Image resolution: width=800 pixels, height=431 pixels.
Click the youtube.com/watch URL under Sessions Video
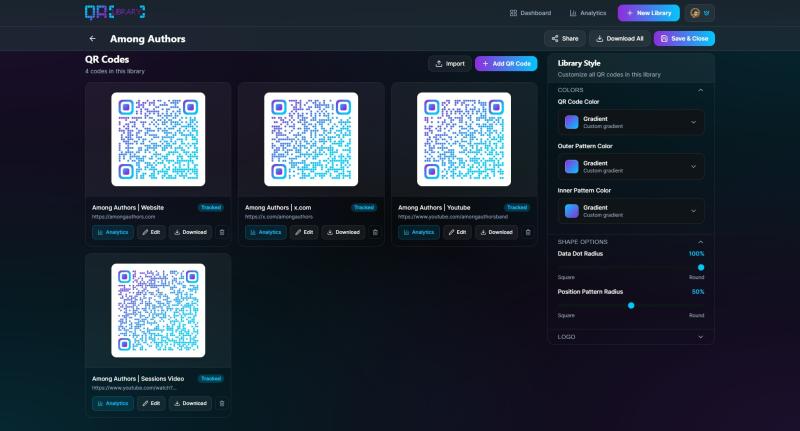[134, 388]
